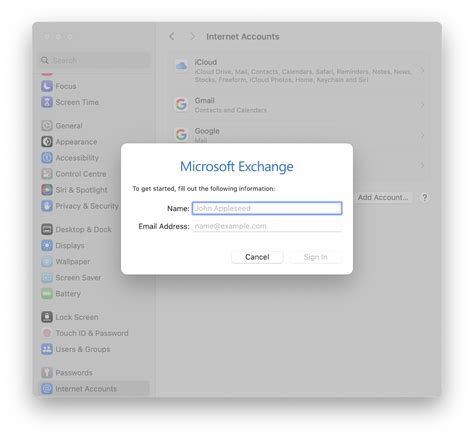Click the Screen Saver label
Viewport: 474px width, 439px height.
click(78, 277)
